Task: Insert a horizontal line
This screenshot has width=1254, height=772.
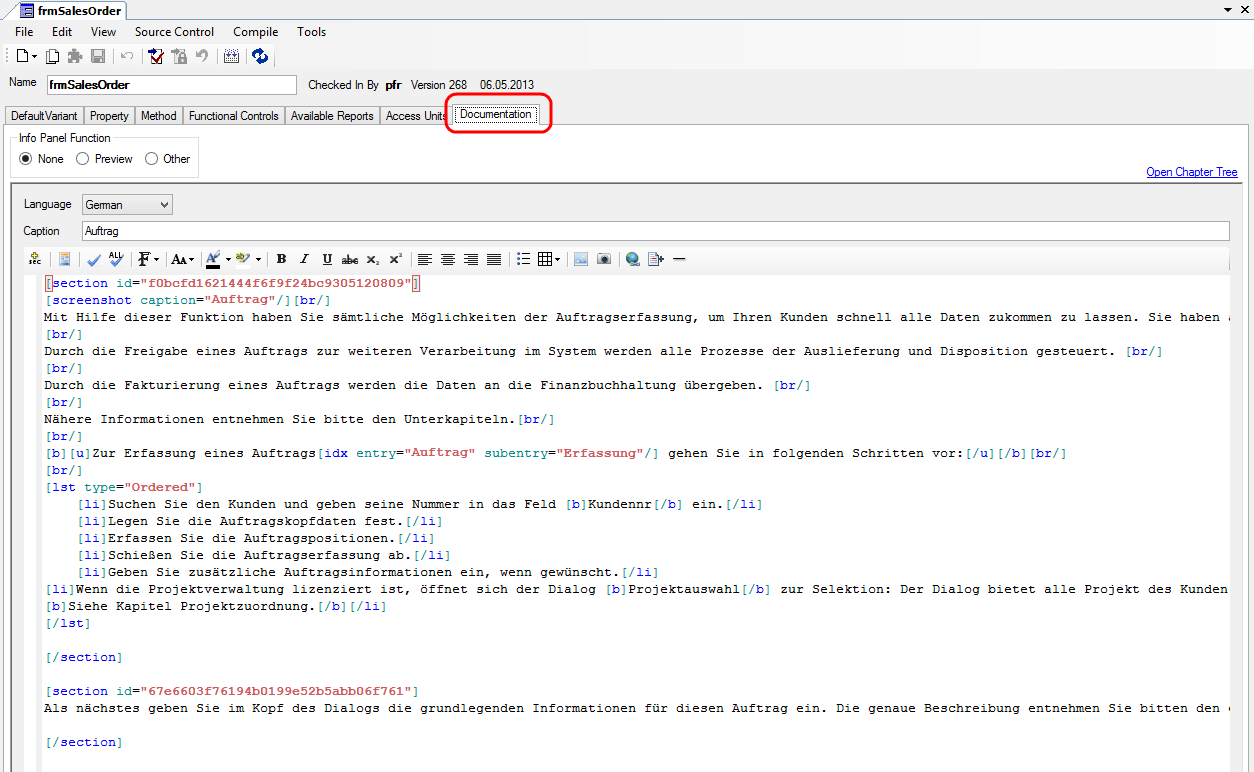Action: tap(679, 259)
